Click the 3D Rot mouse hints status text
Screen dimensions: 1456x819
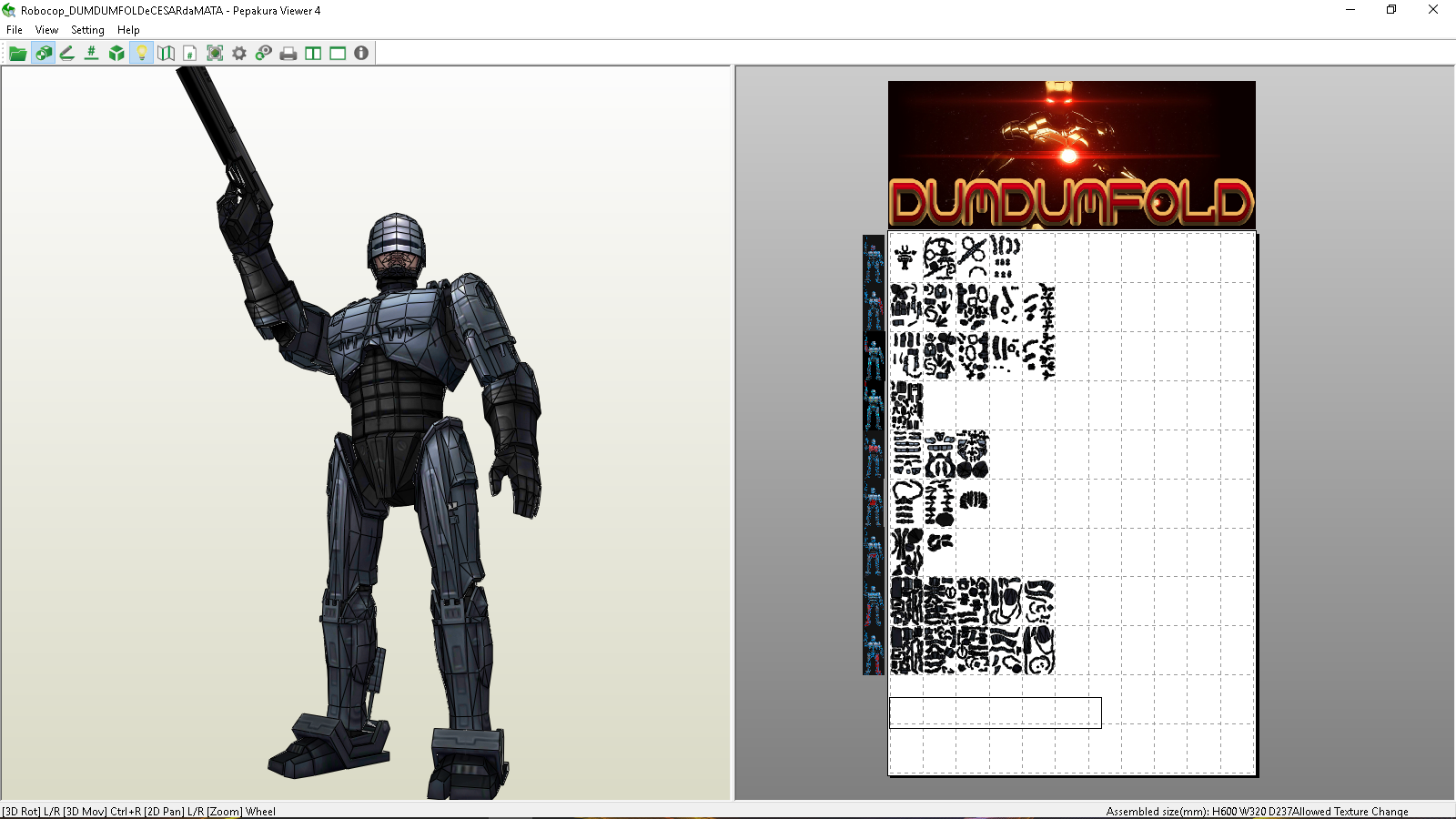pos(138,812)
